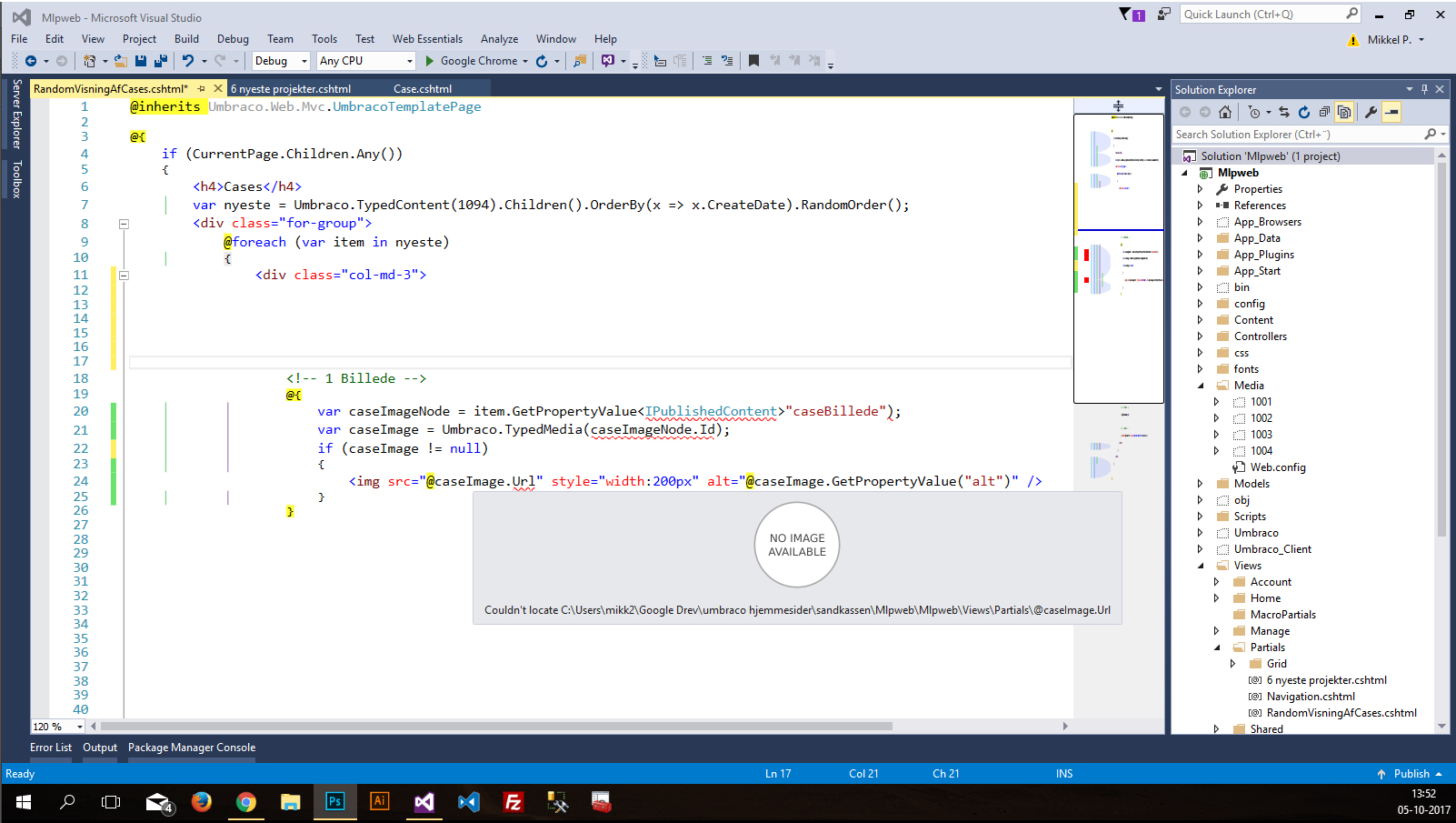Image resolution: width=1456 pixels, height=823 pixels.
Task: Click the Navigate Backward arrow in toolbar
Action: tap(31, 61)
